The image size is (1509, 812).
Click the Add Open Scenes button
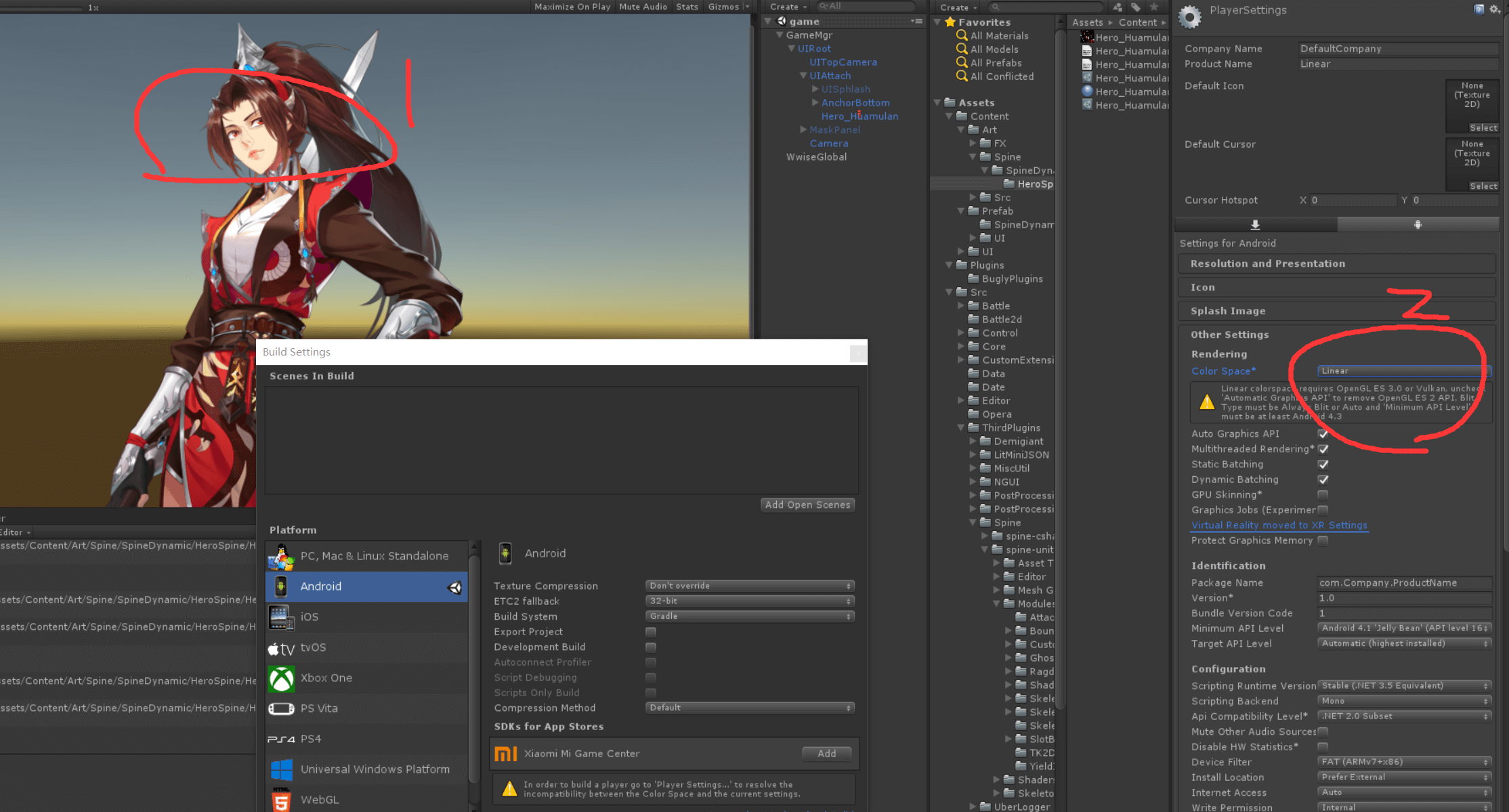point(807,505)
